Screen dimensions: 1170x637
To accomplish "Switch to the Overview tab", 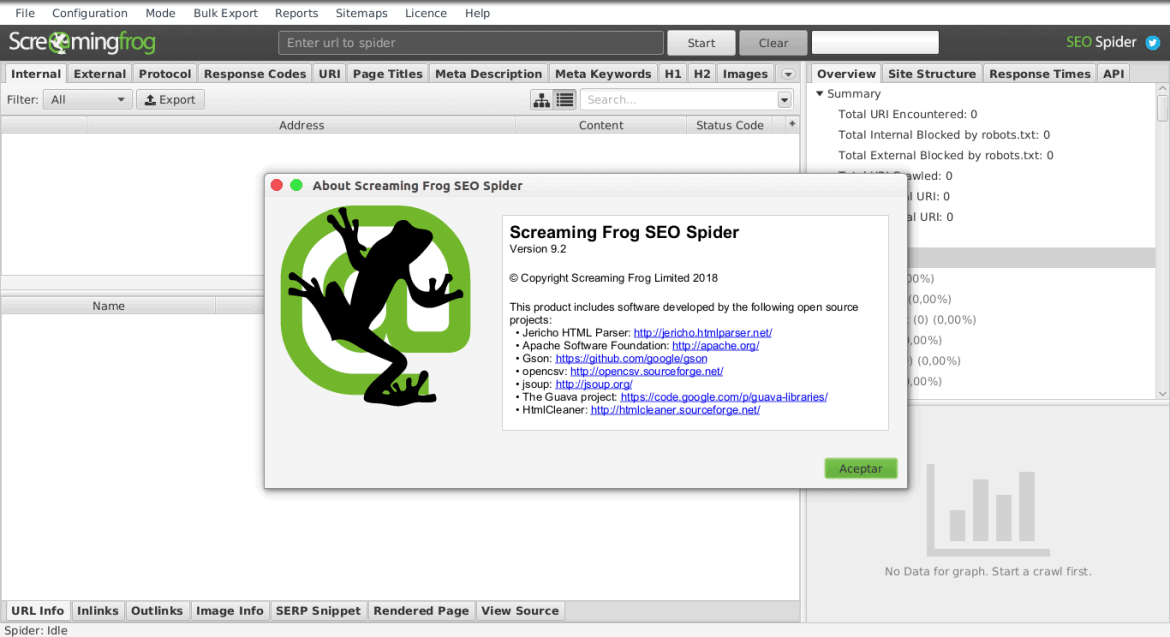I will coord(846,74).
